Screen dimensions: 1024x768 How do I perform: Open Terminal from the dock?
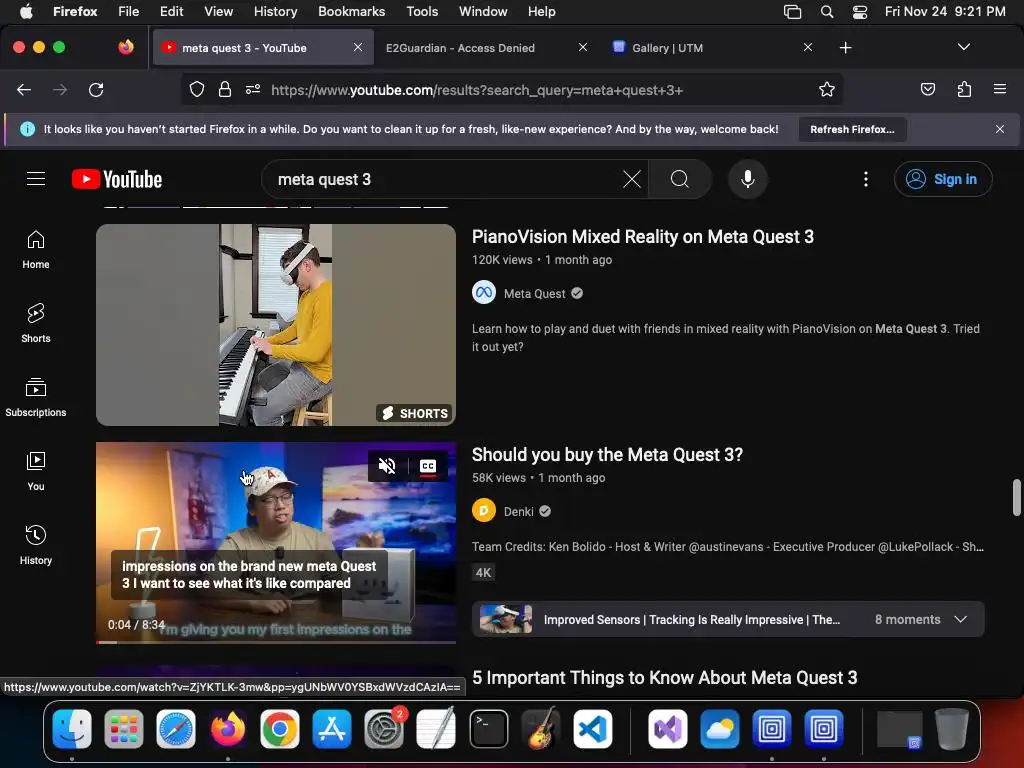[488, 728]
